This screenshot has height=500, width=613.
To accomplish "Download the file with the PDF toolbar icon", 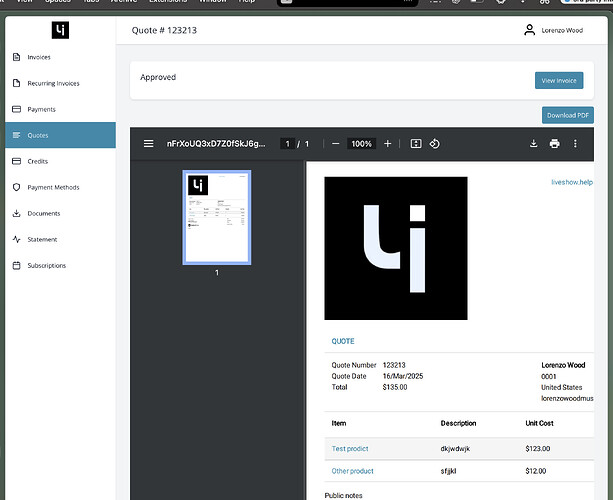I will point(533,144).
